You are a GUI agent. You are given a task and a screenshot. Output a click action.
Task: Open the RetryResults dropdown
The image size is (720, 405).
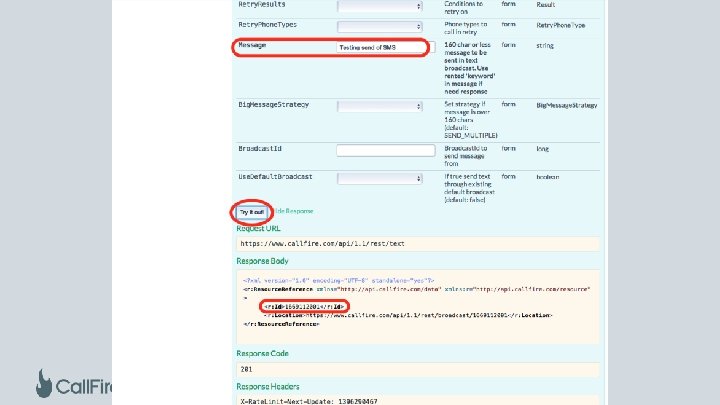379,6
